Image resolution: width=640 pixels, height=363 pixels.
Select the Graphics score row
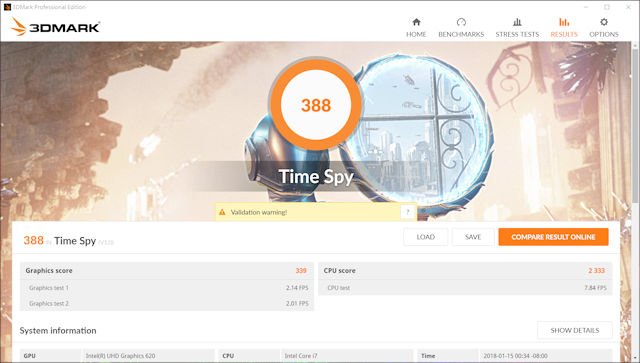(x=167, y=270)
